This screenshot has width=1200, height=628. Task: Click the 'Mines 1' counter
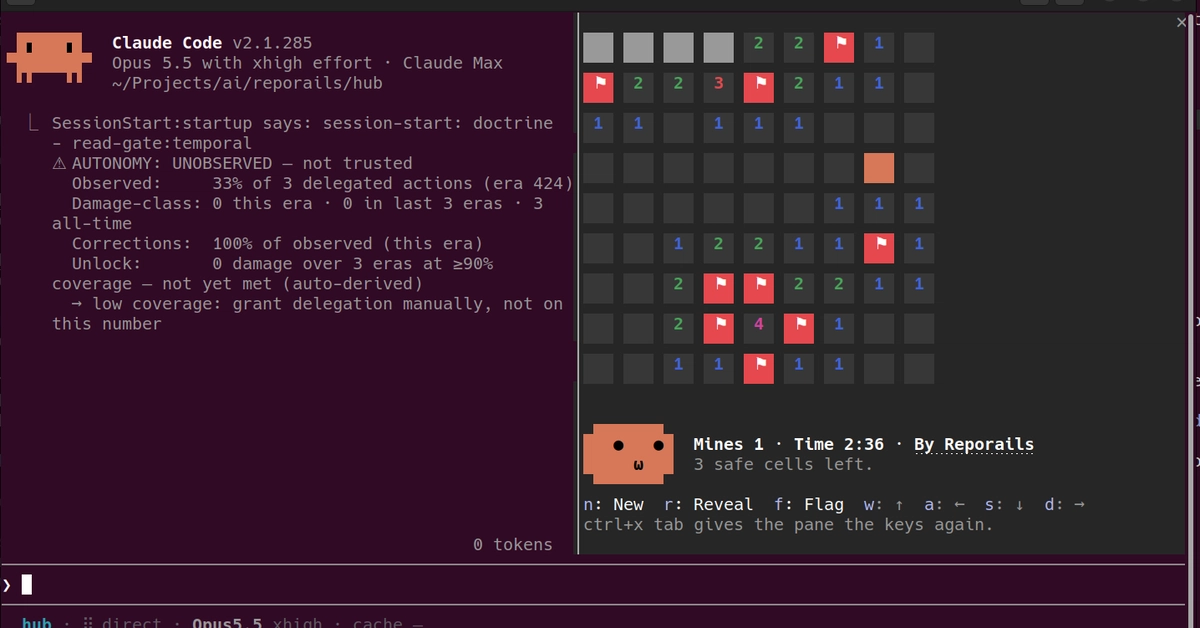point(729,445)
